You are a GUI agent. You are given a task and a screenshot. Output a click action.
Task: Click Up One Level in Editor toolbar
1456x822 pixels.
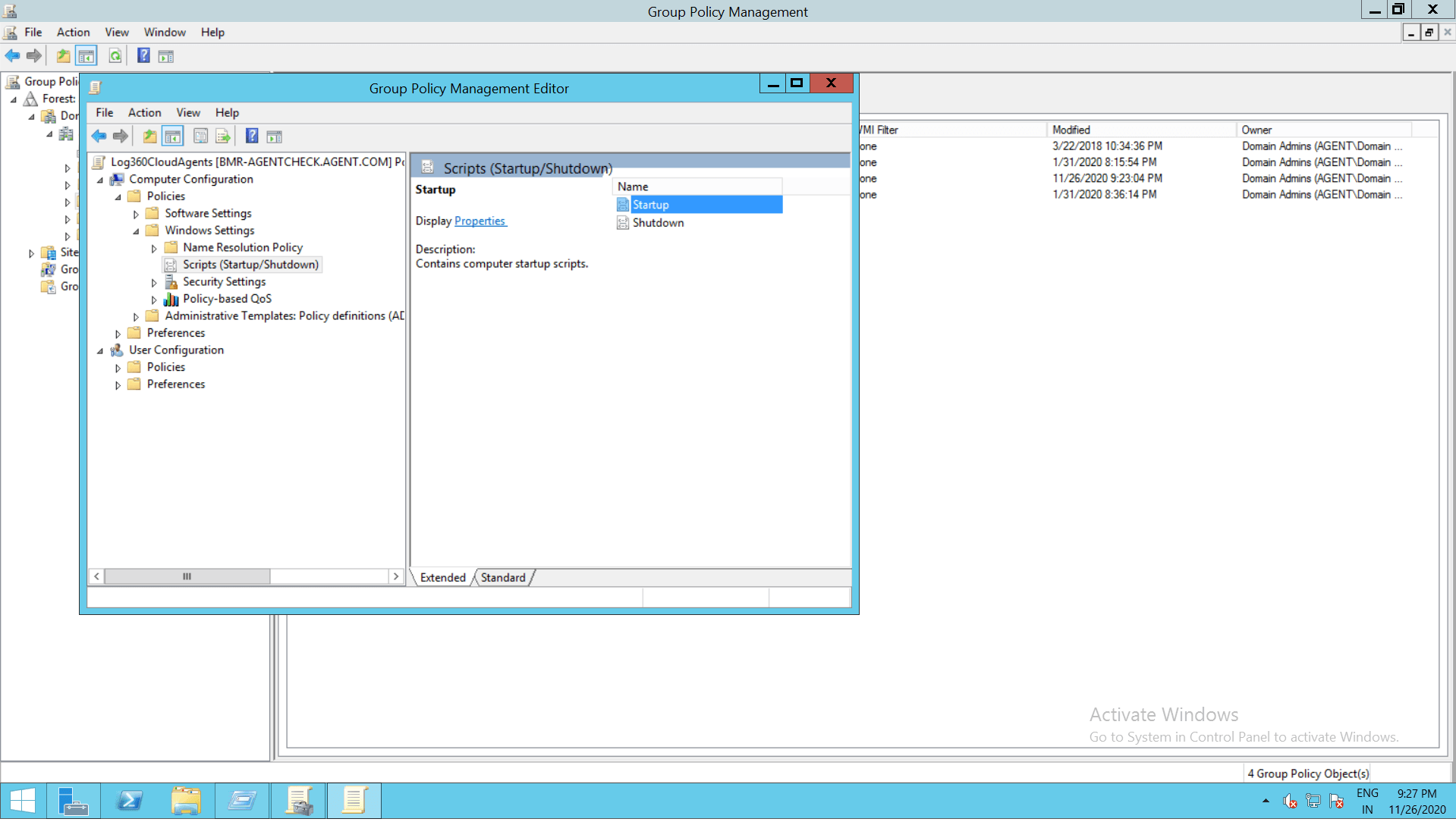150,136
